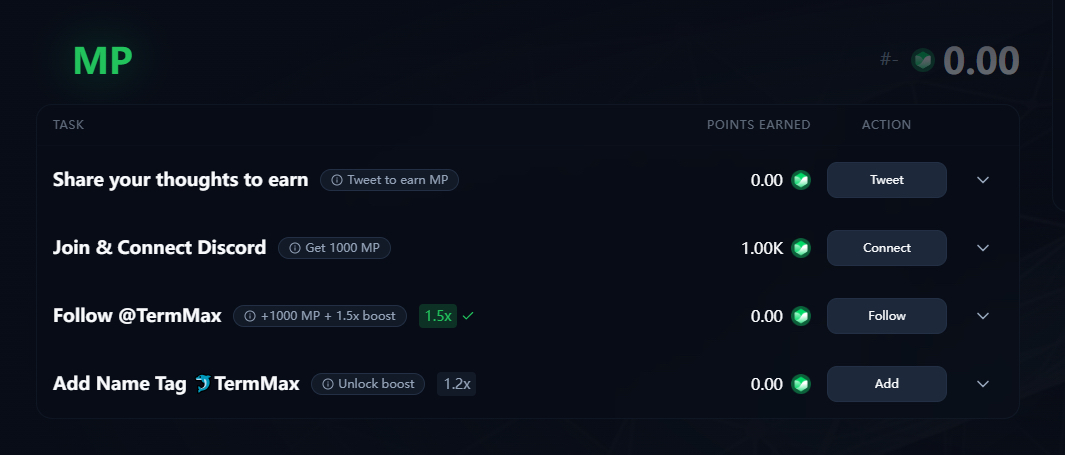1065x455 pixels.
Task: Expand the 'Join & Connect Discord' task details
Action: [983, 248]
